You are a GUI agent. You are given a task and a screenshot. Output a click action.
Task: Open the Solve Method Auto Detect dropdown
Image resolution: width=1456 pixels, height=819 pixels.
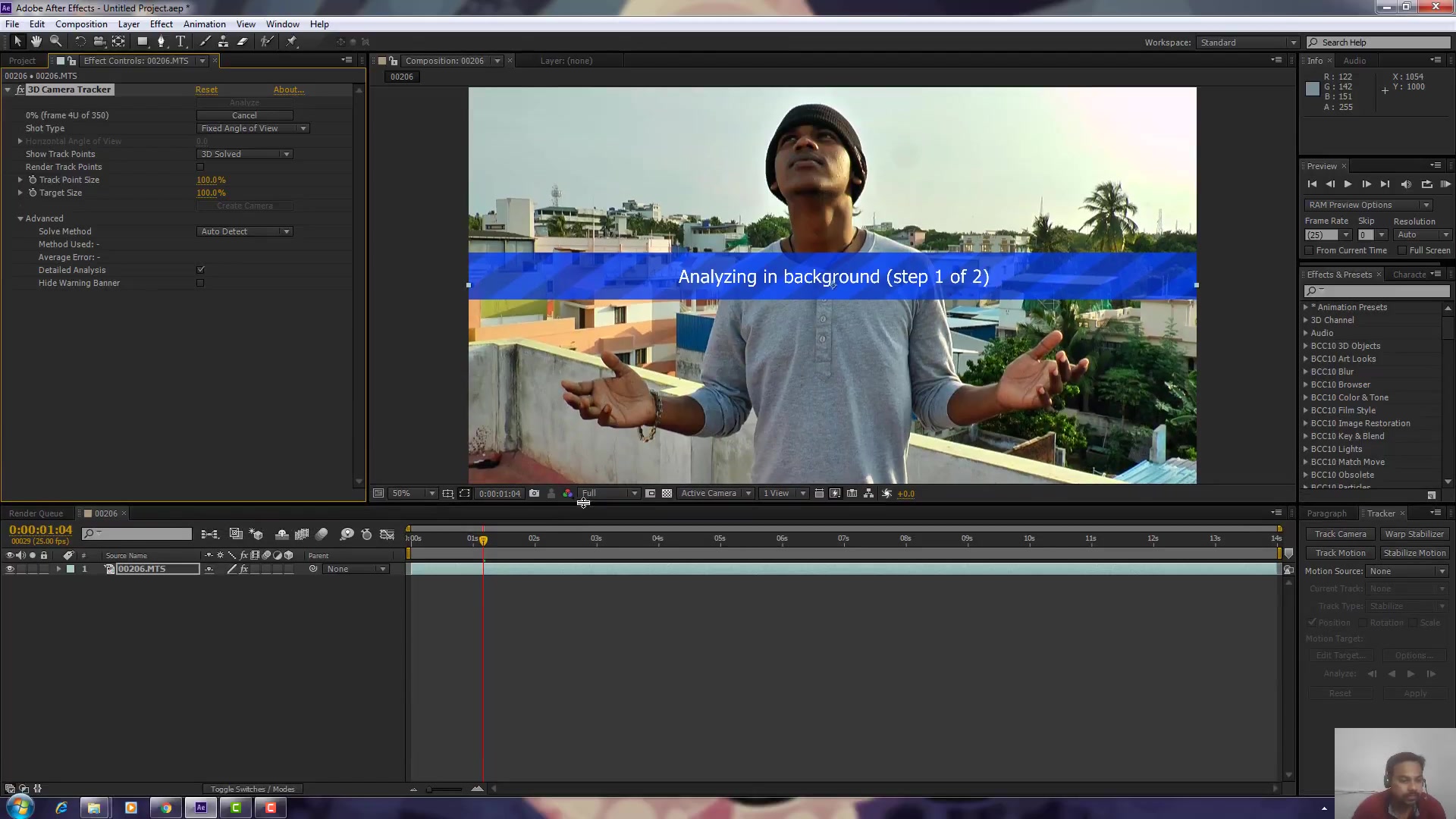[244, 231]
